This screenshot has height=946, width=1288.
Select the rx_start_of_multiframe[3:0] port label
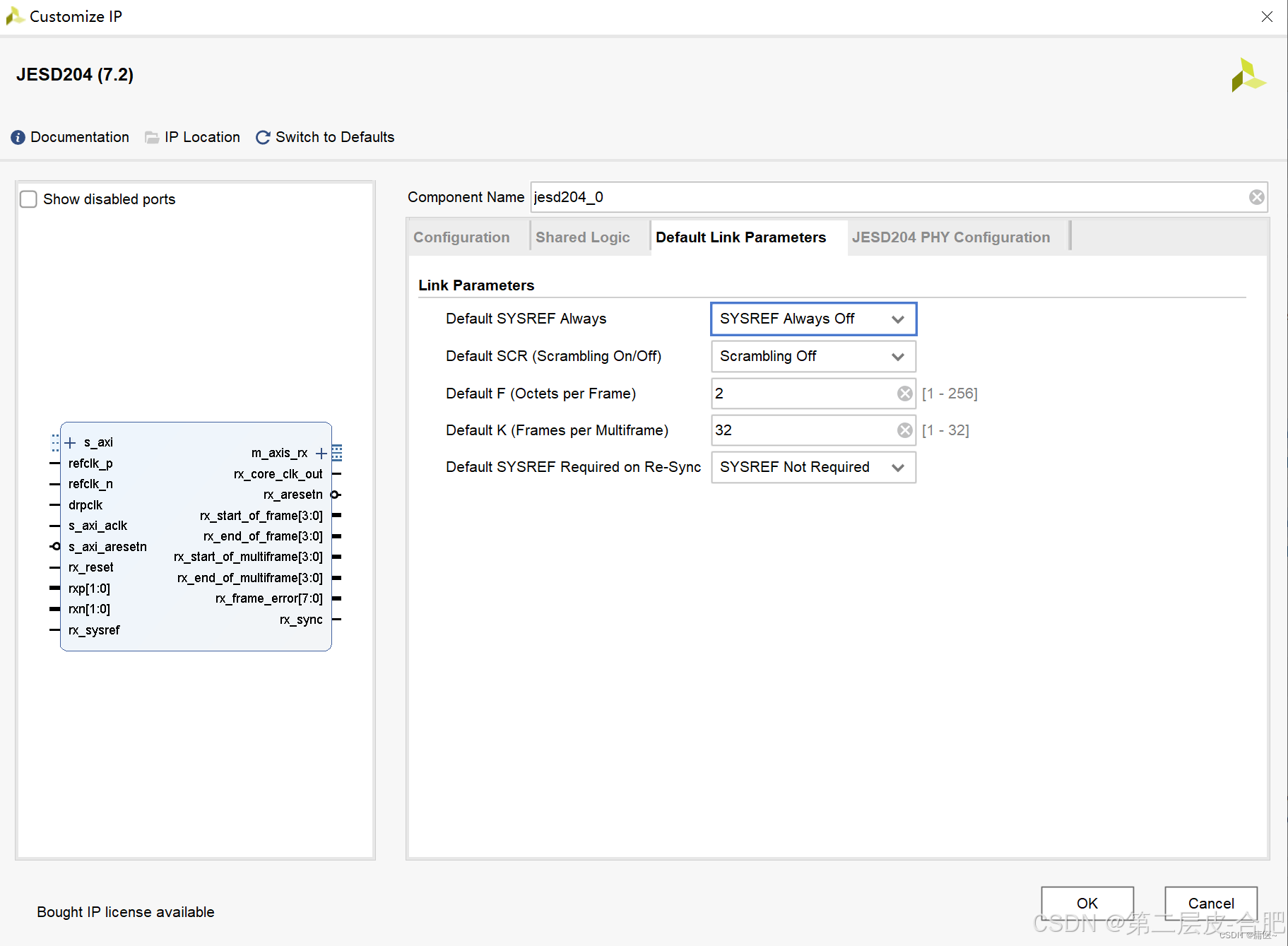(x=248, y=557)
